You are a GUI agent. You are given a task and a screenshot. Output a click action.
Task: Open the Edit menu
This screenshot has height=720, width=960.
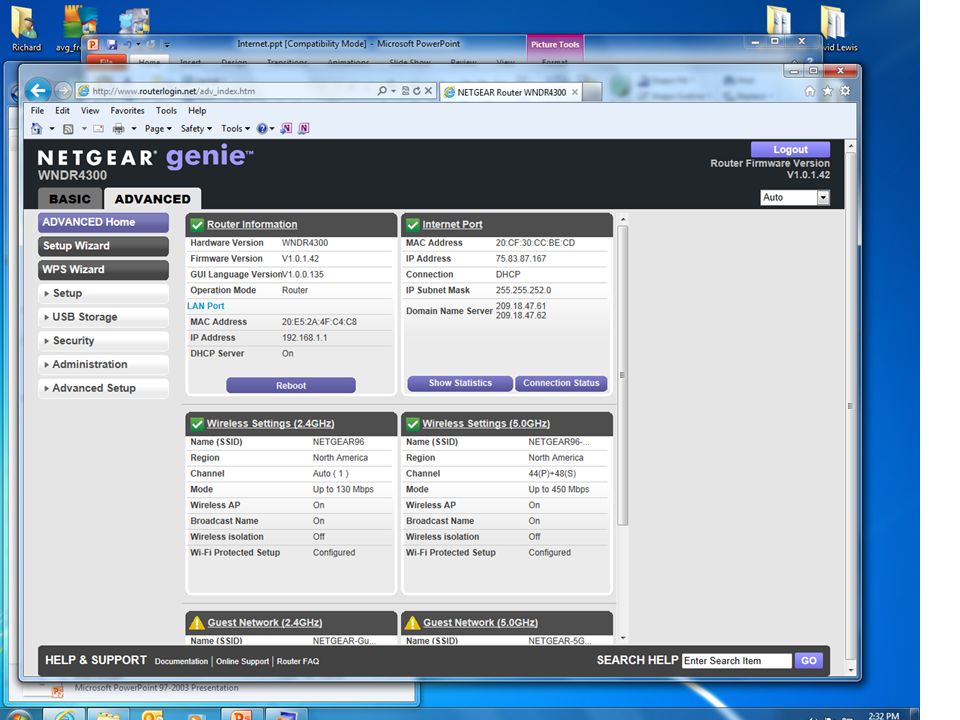62,111
